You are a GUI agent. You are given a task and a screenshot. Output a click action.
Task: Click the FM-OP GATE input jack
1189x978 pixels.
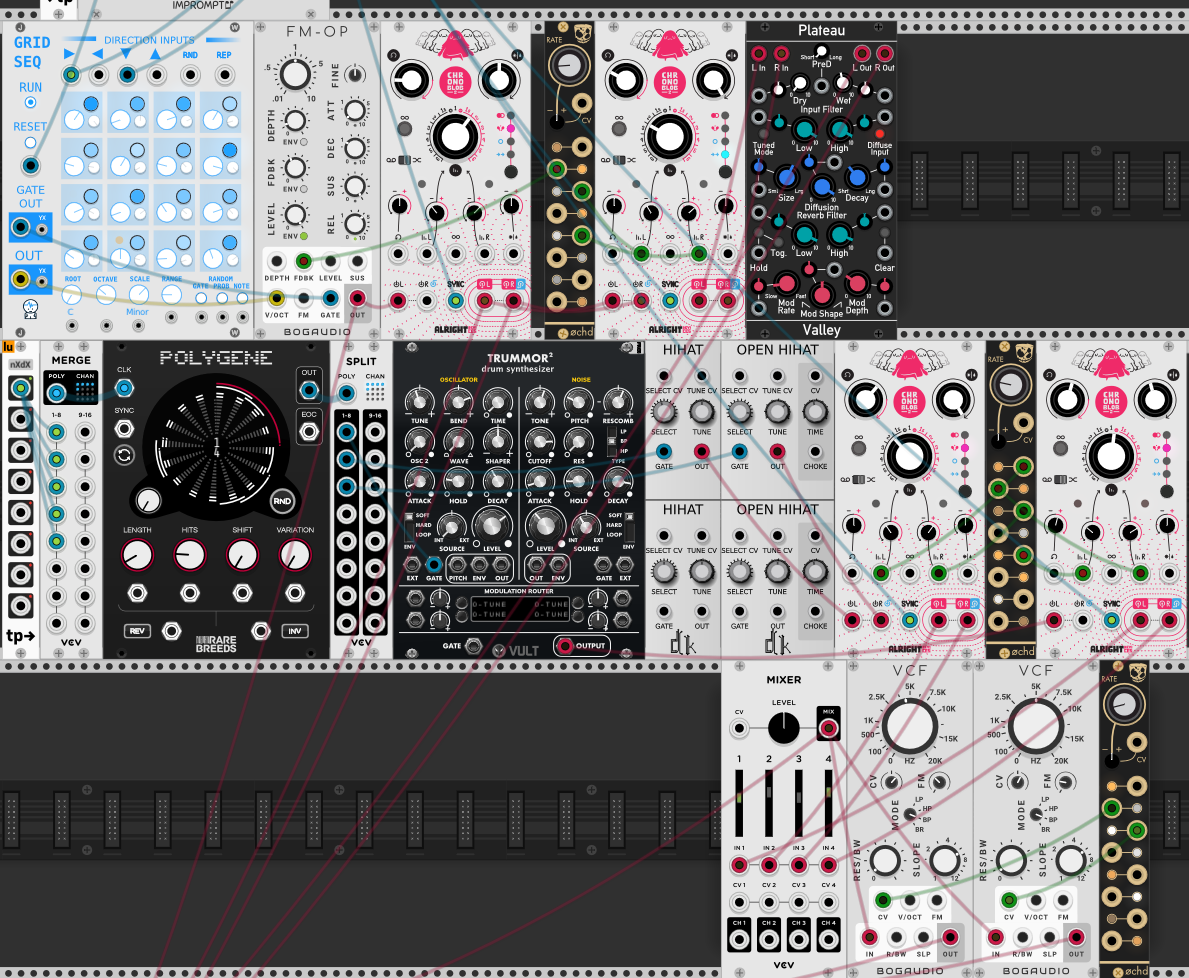click(330, 298)
